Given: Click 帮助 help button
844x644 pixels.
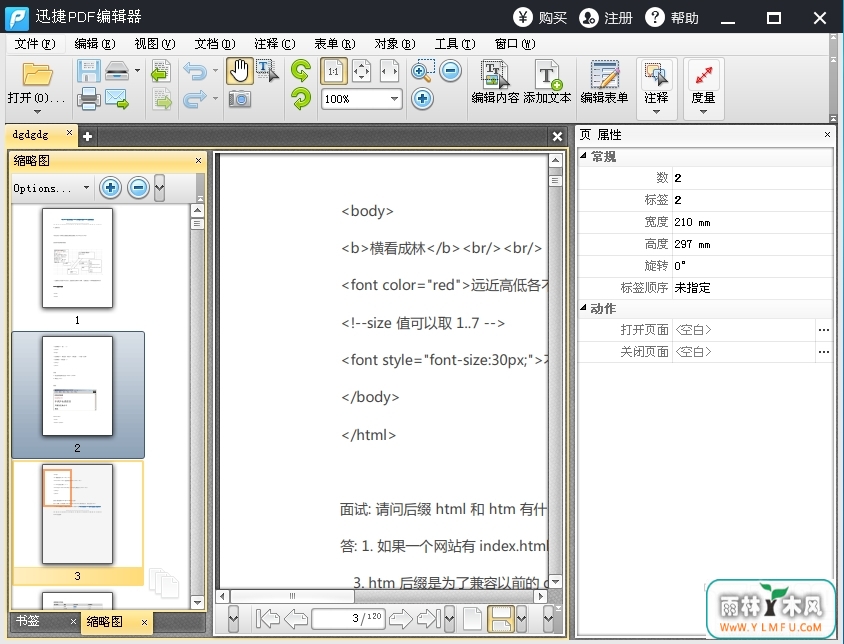Looking at the screenshot, I should tap(672, 18).
